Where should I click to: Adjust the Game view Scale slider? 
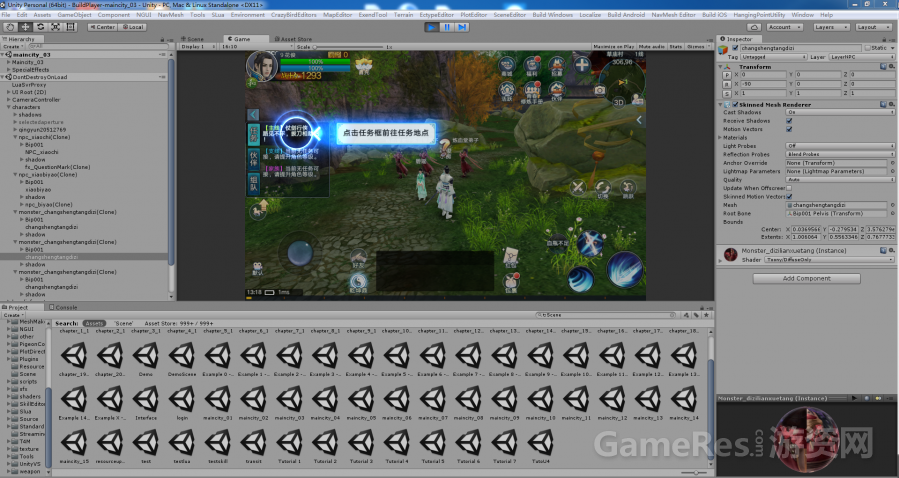coord(348,46)
